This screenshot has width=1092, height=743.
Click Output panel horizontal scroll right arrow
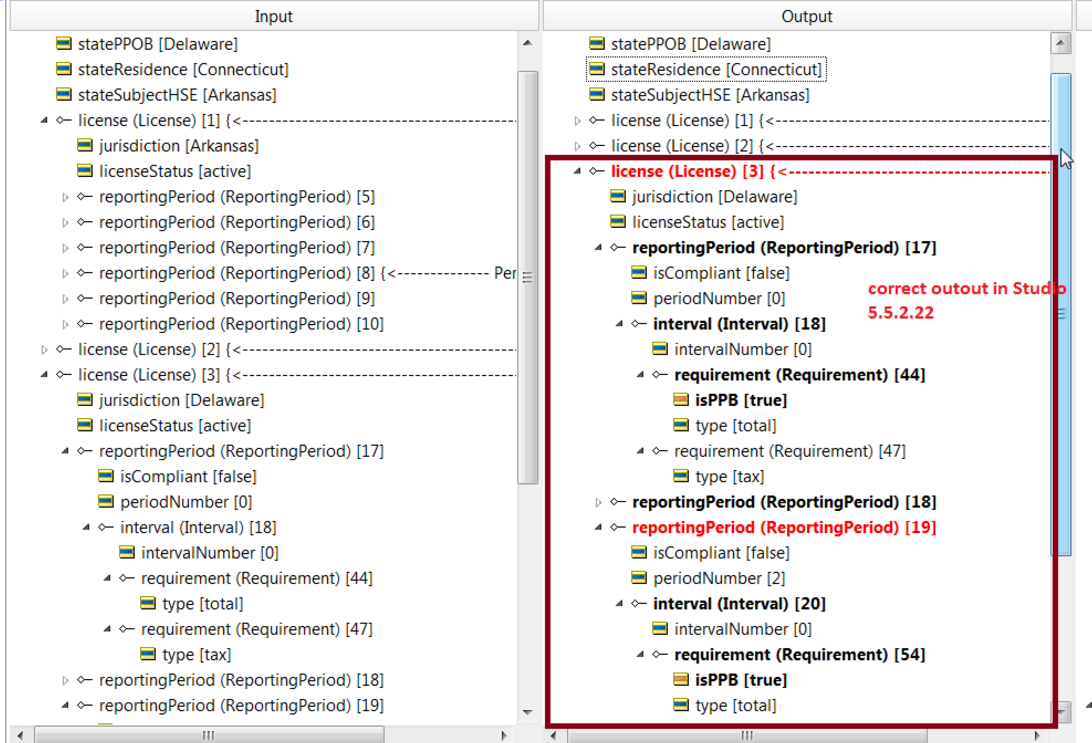pyautogui.click(x=1037, y=735)
